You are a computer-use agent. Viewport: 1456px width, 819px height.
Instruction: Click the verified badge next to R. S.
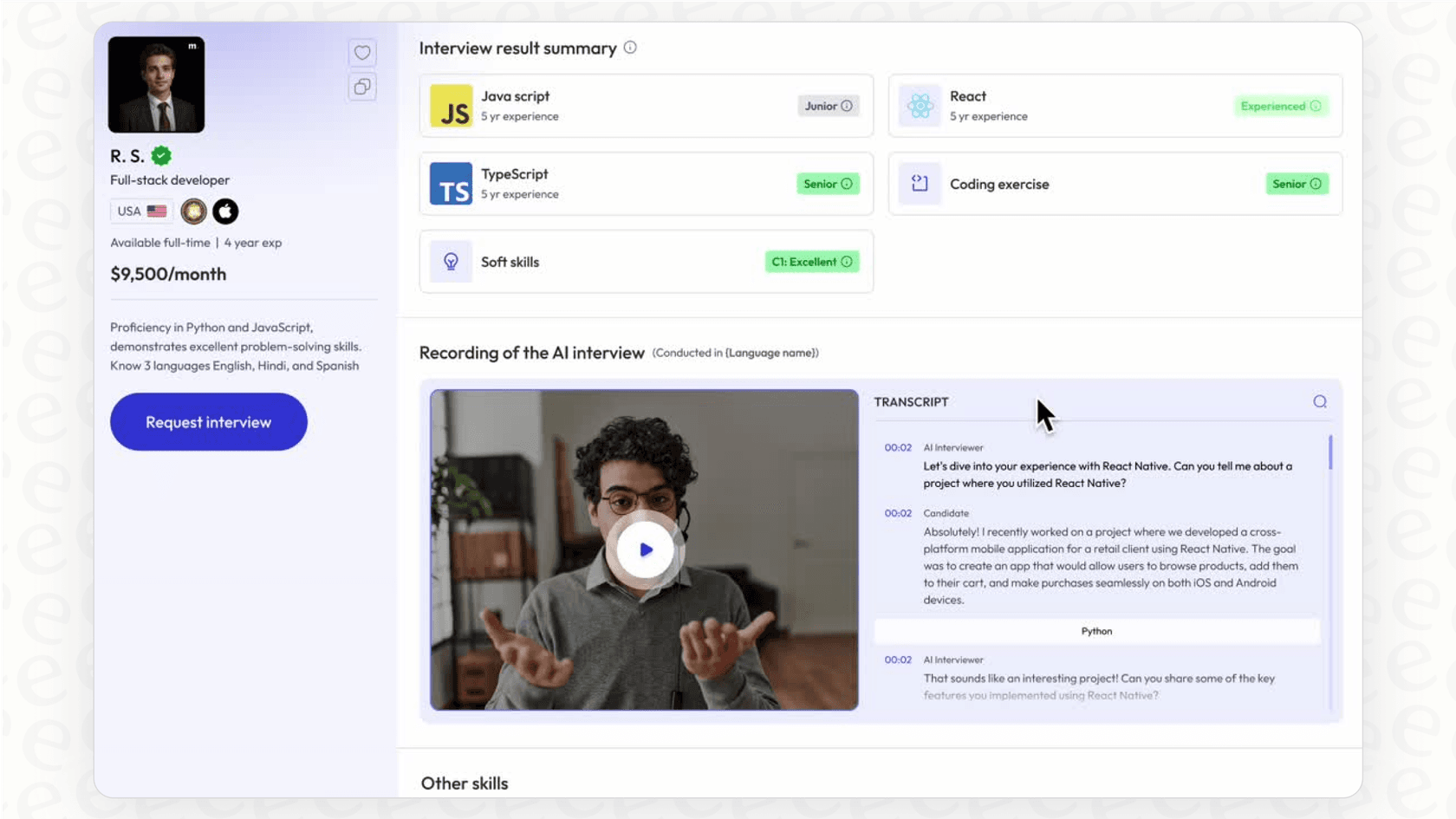tap(161, 155)
